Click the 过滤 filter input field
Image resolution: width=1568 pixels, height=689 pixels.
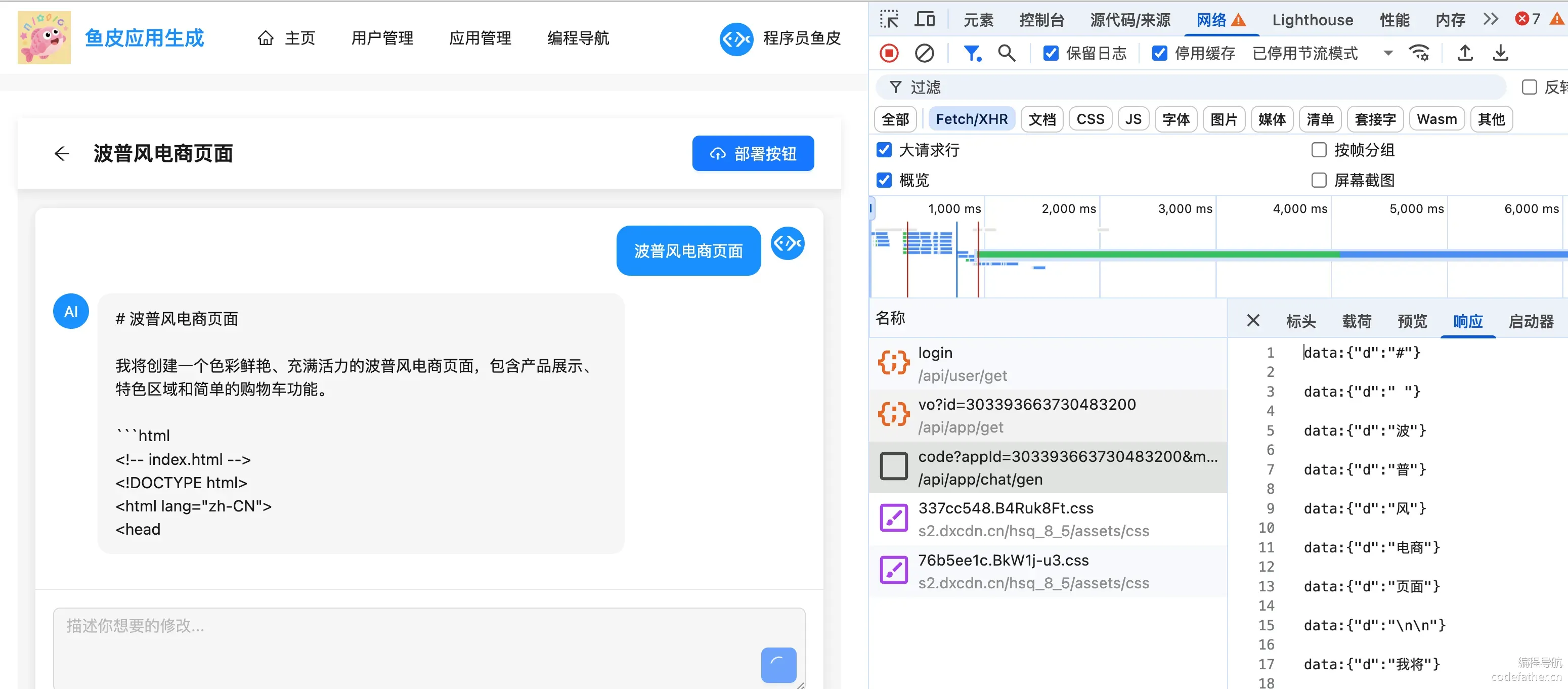coord(1191,88)
